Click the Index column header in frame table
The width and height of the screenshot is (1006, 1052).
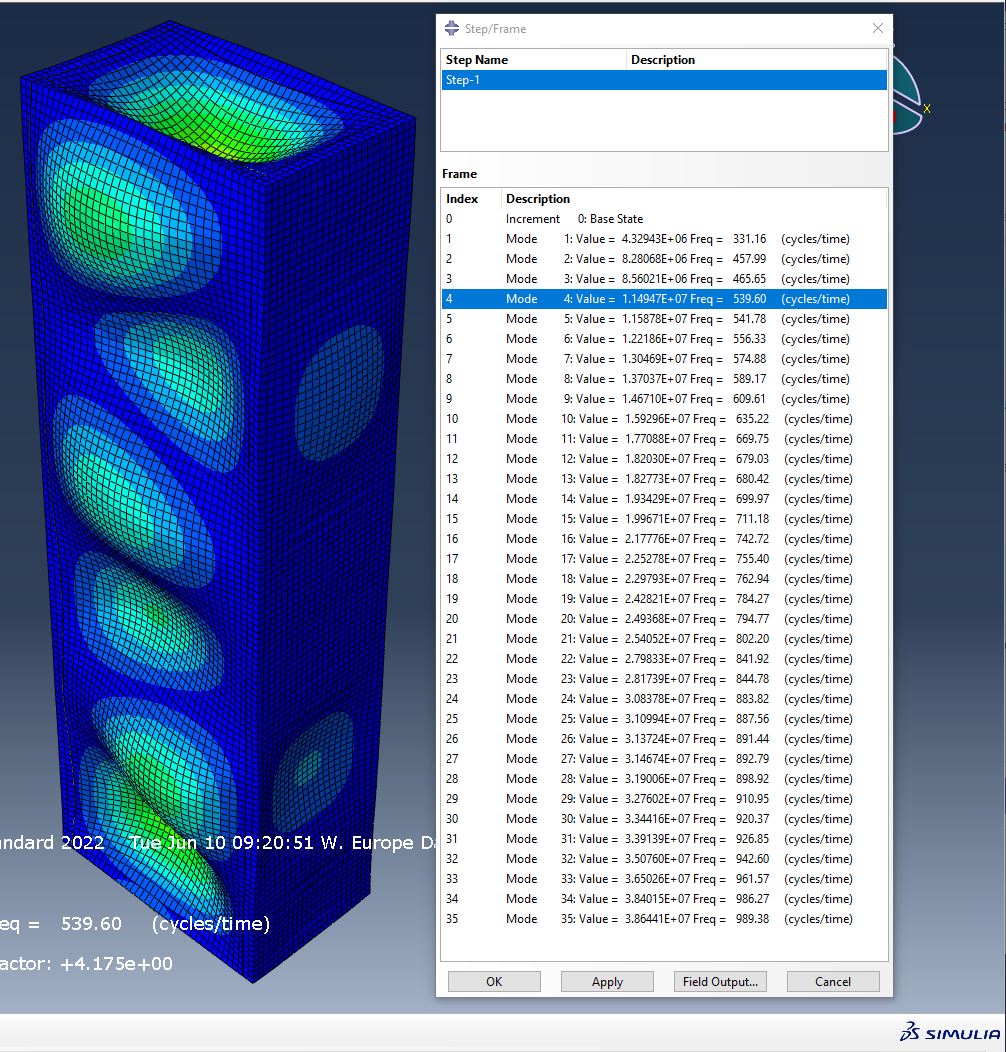(x=471, y=199)
